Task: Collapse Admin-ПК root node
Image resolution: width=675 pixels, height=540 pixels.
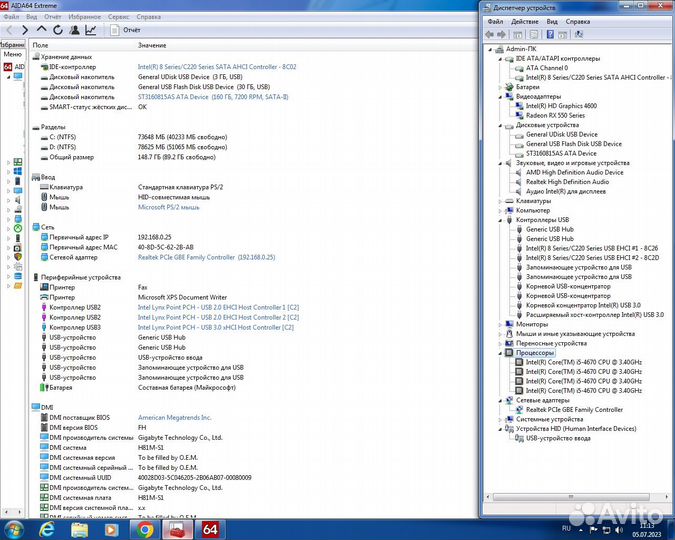Action: (490, 50)
